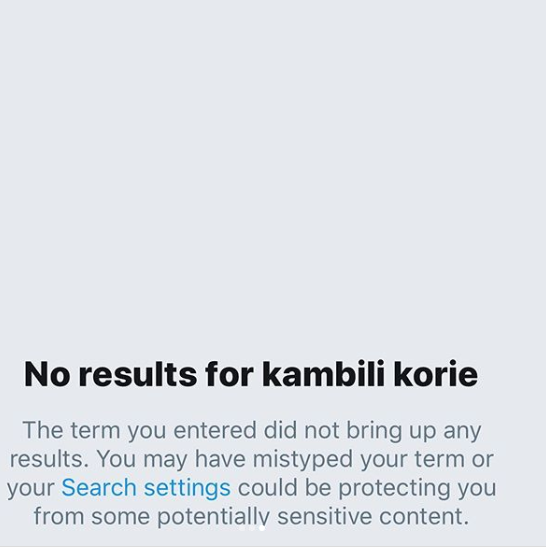Click the word 'sensitive' in last line
546x547 pixels.
pyautogui.click(x=324, y=516)
